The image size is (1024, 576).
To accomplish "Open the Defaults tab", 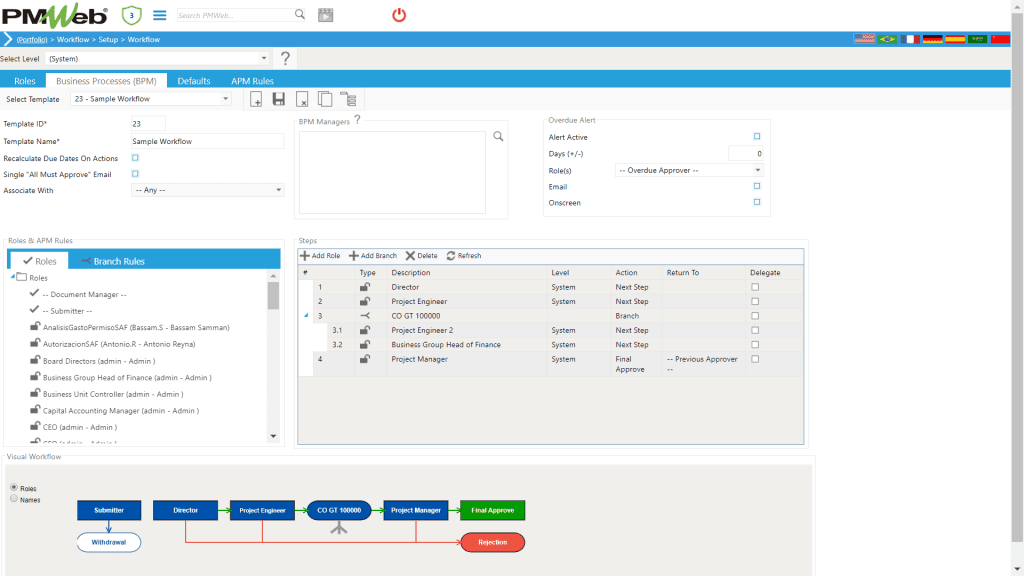I will click(194, 81).
